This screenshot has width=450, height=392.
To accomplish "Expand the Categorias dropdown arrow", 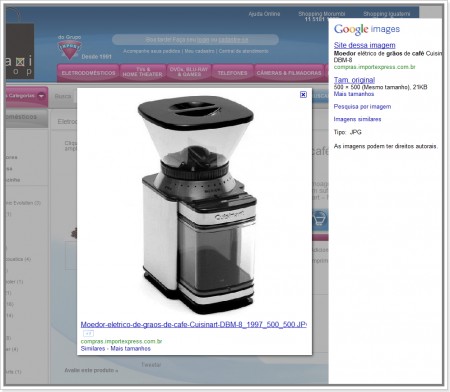I will (41, 96).
